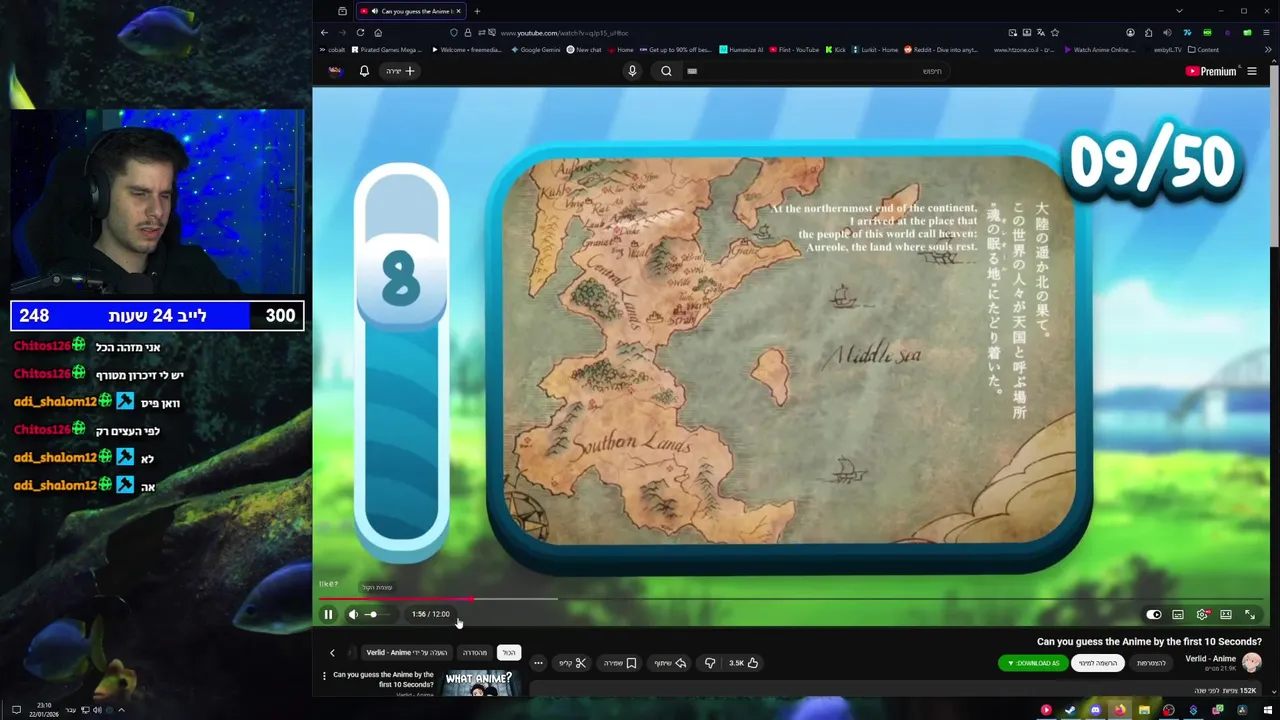This screenshot has height=720, width=1280.
Task: Advance the filter chips with the arrow
Action: pyautogui.click(x=332, y=653)
